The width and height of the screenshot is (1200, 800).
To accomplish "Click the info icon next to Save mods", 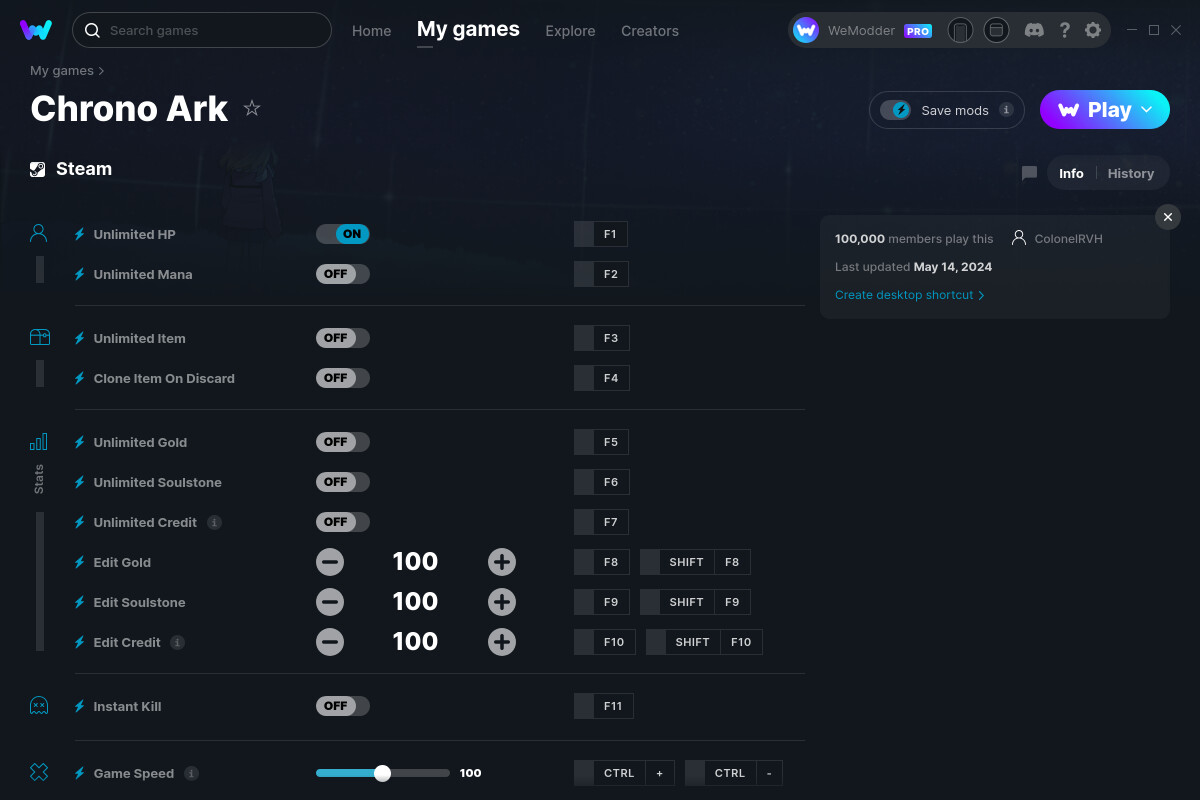I will 1006,110.
